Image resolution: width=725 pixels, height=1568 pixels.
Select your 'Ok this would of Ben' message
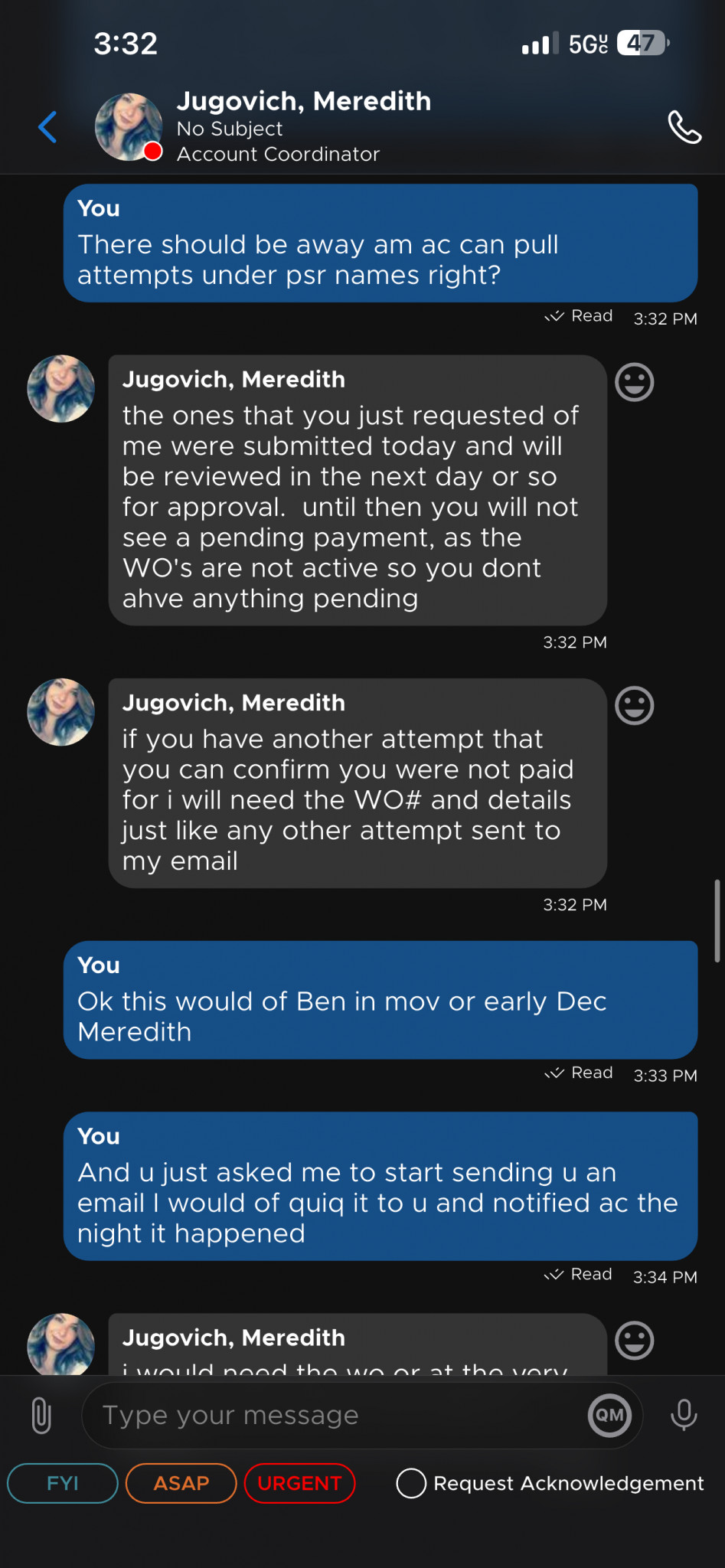tap(380, 1000)
